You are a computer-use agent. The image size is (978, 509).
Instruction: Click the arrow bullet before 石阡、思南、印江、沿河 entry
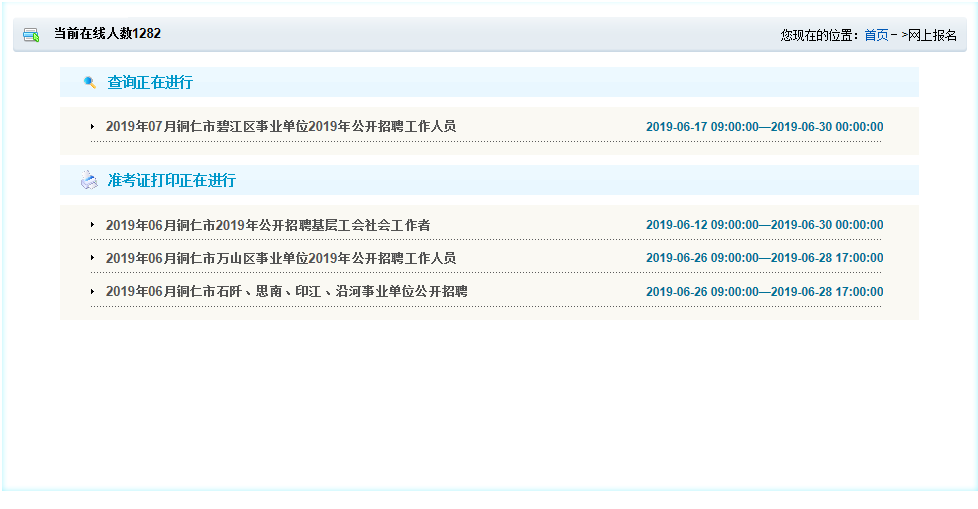pyautogui.click(x=92, y=291)
